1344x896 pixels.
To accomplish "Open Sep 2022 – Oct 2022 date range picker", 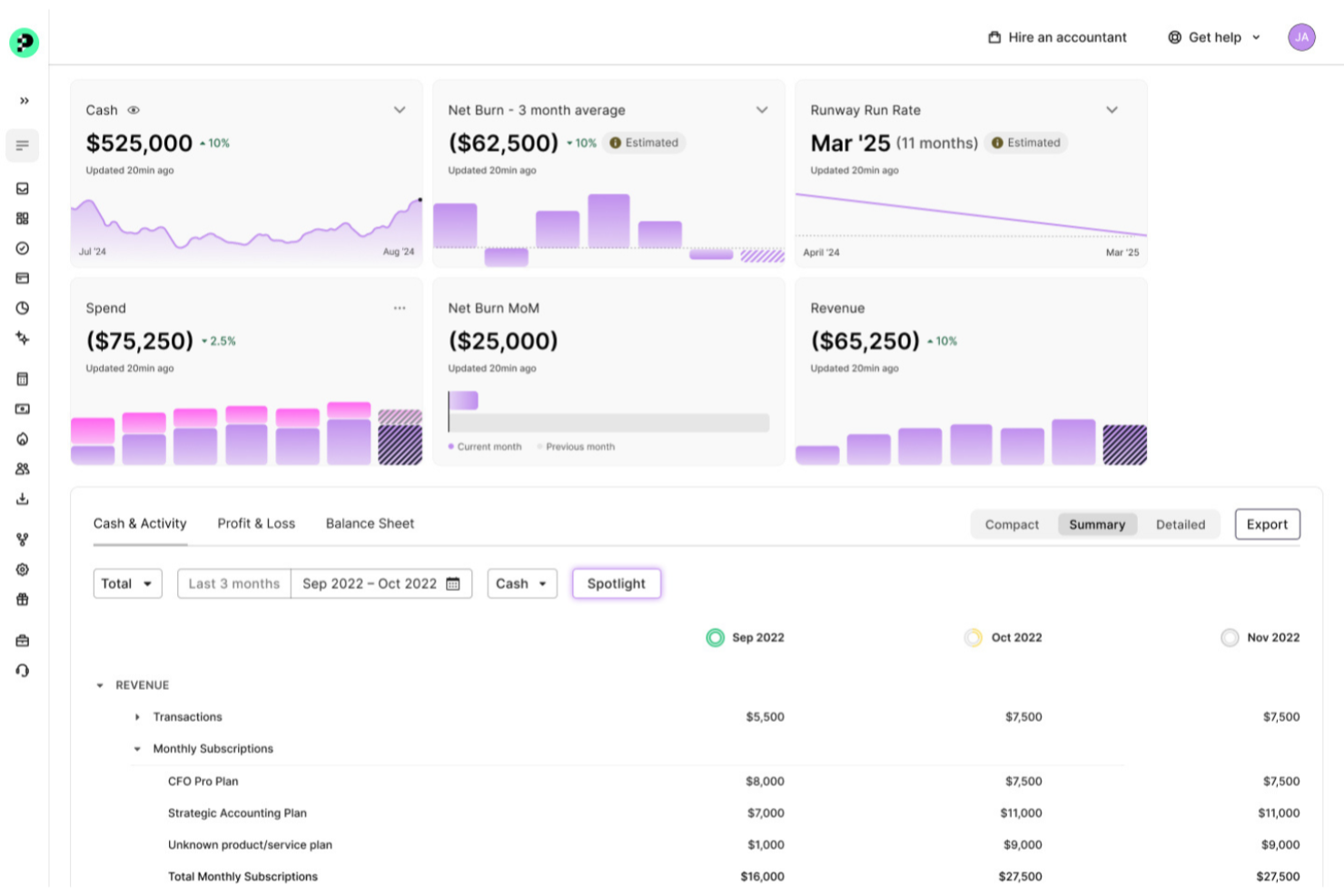I will 381,584.
